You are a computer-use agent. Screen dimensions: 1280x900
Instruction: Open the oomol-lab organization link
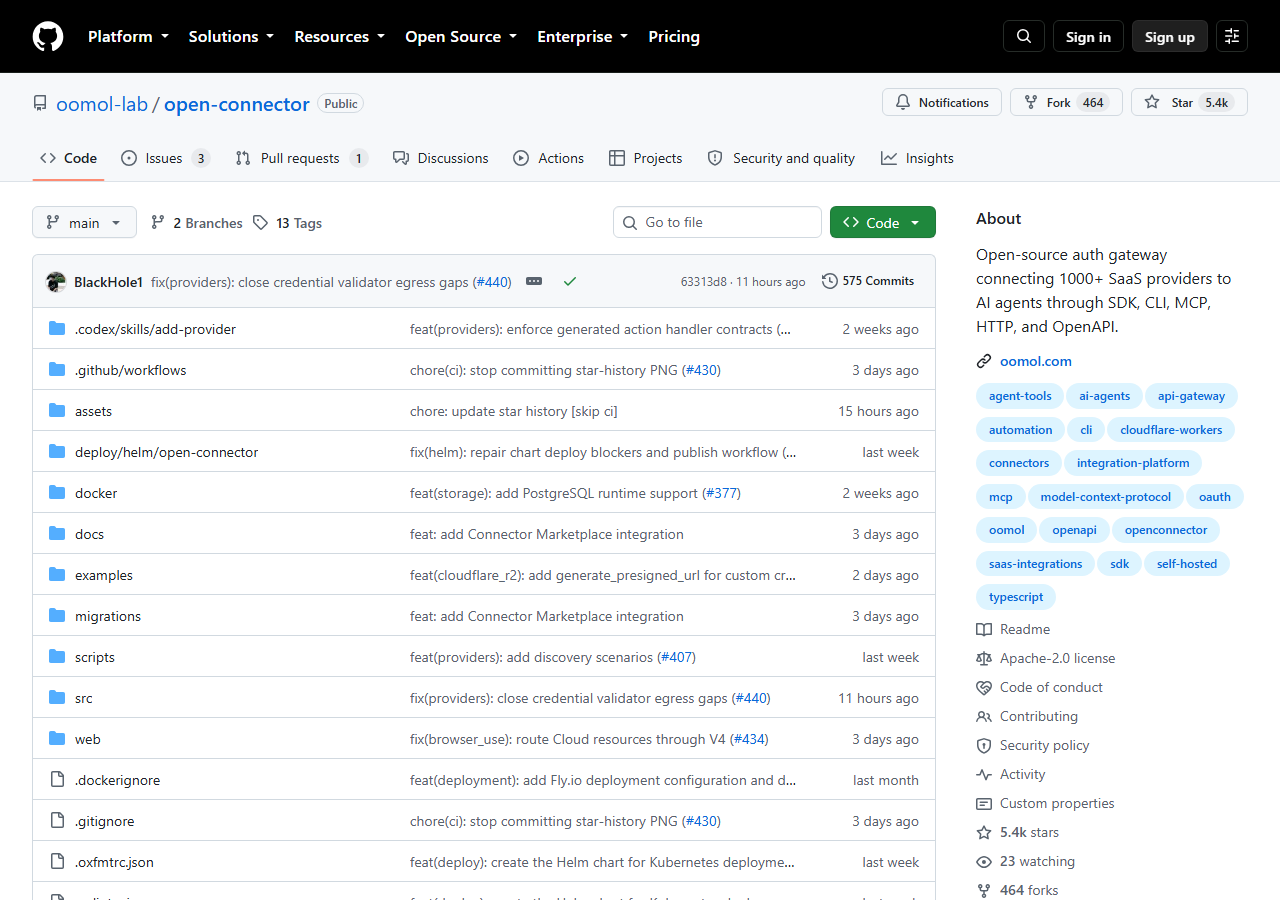coord(102,104)
